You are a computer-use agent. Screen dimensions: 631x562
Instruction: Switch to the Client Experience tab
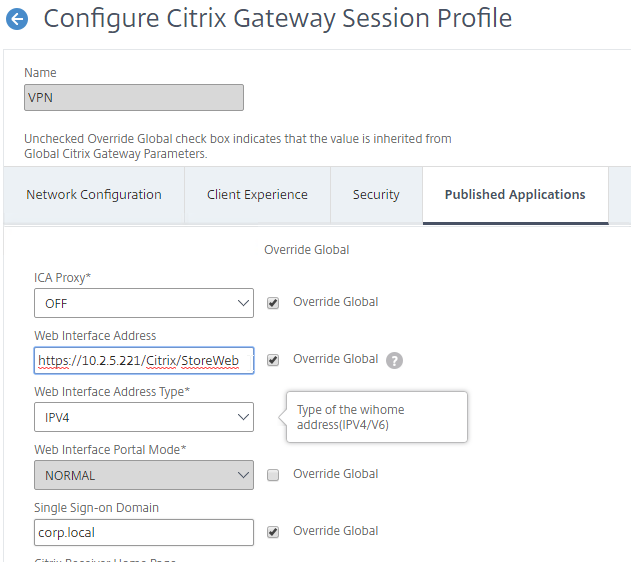point(257,195)
